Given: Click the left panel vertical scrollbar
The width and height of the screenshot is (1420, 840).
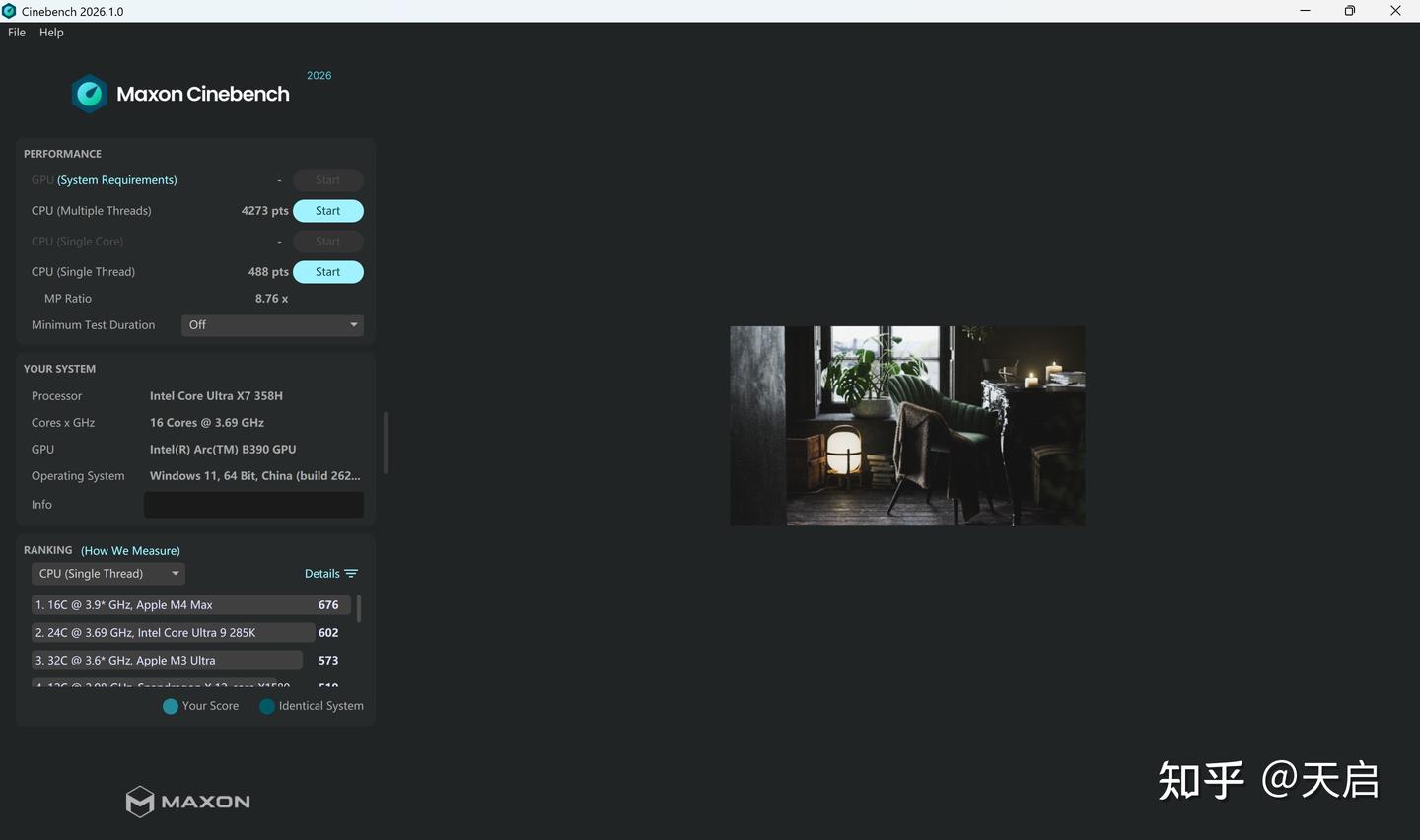Looking at the screenshot, I should coord(385,443).
